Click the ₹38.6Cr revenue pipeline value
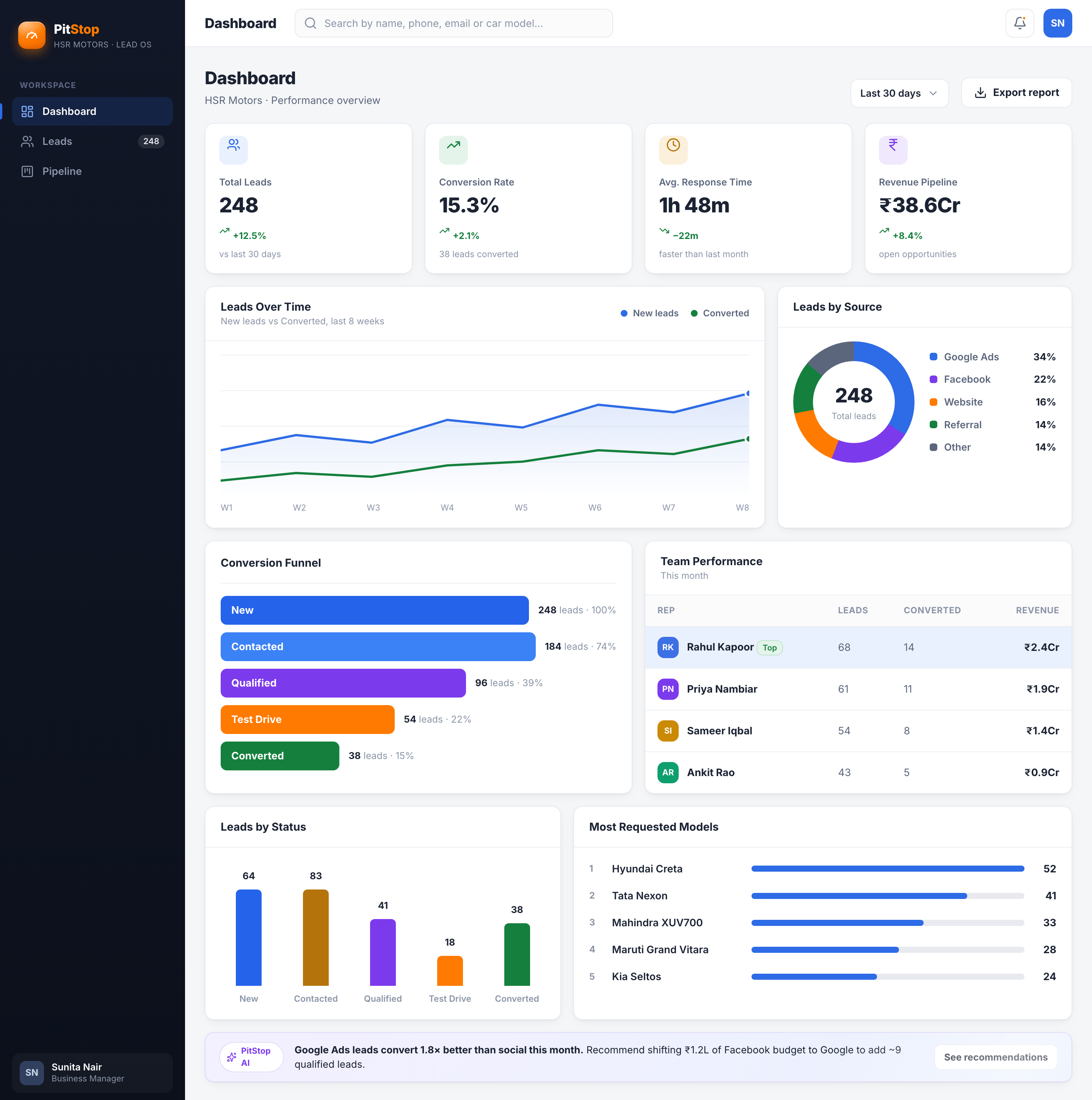 (x=919, y=205)
